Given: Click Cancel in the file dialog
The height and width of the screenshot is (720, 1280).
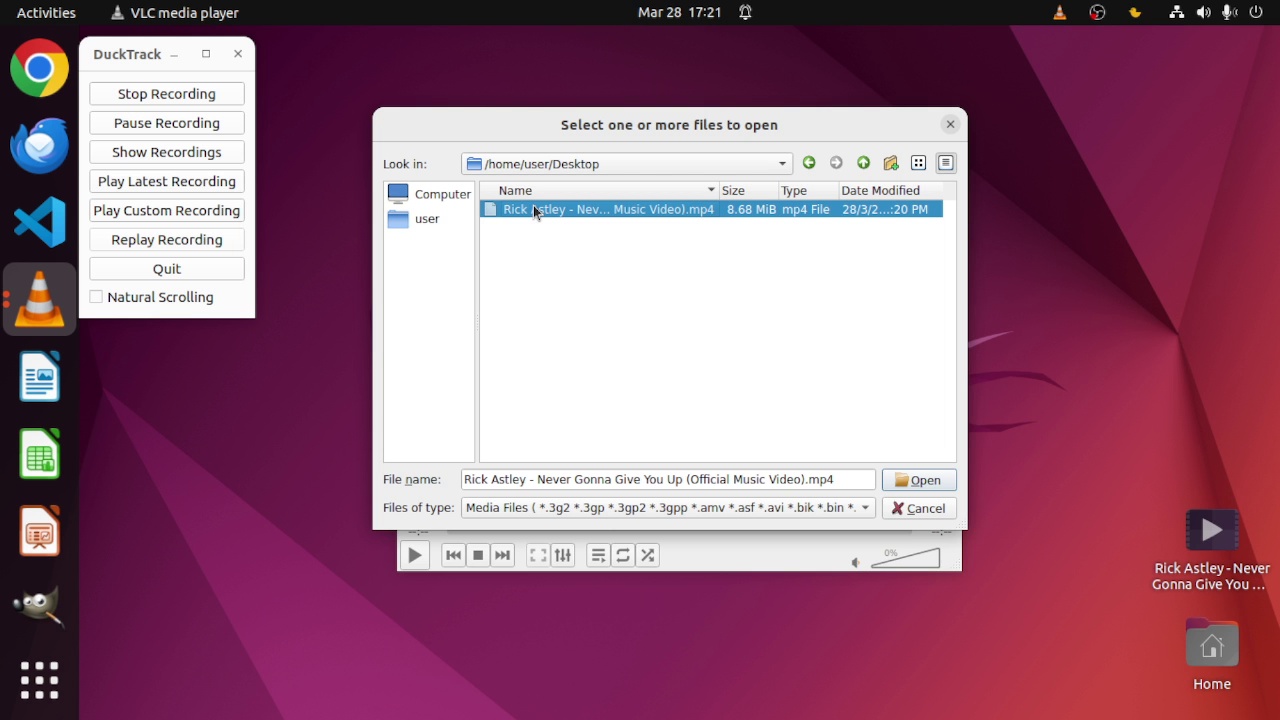Looking at the screenshot, I should 919,508.
